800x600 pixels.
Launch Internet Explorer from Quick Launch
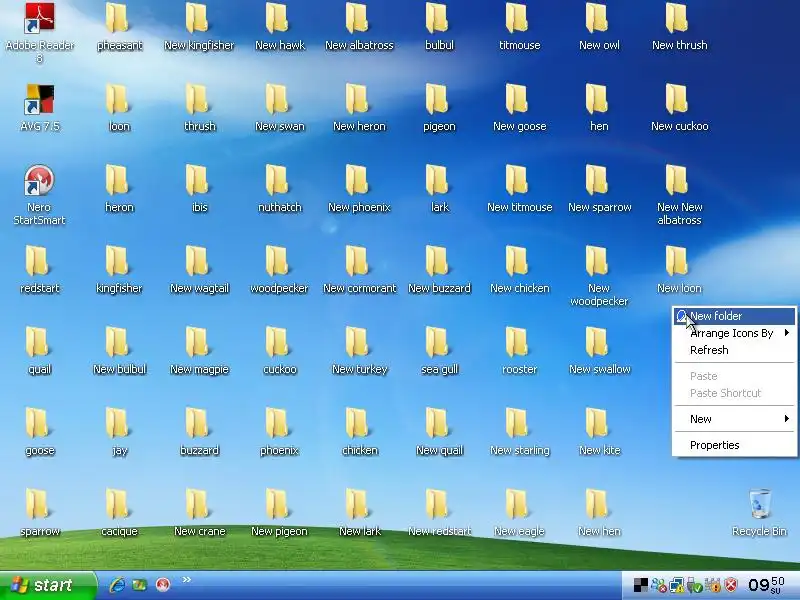[117, 585]
